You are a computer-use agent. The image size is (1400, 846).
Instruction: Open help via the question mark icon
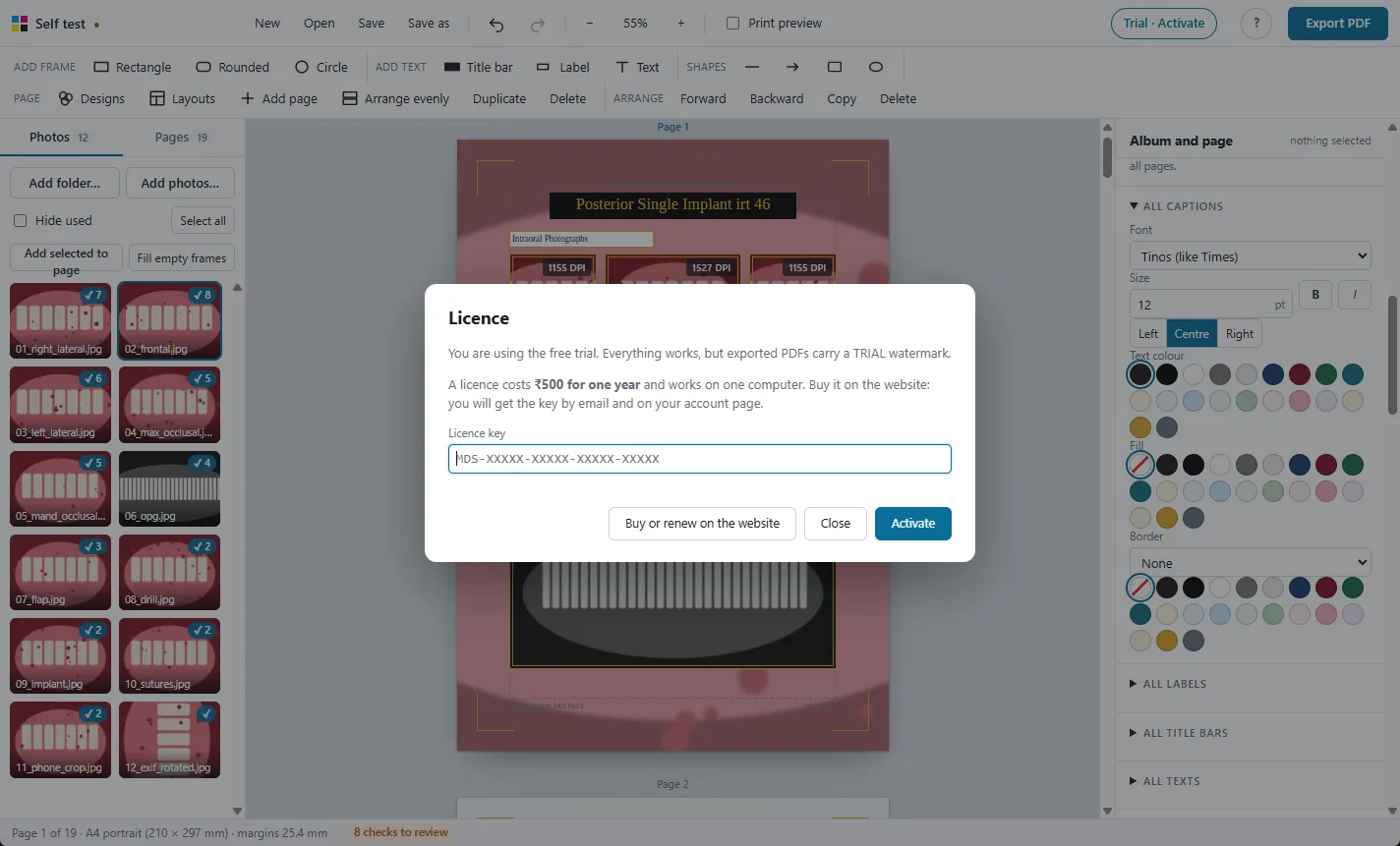1255,24
